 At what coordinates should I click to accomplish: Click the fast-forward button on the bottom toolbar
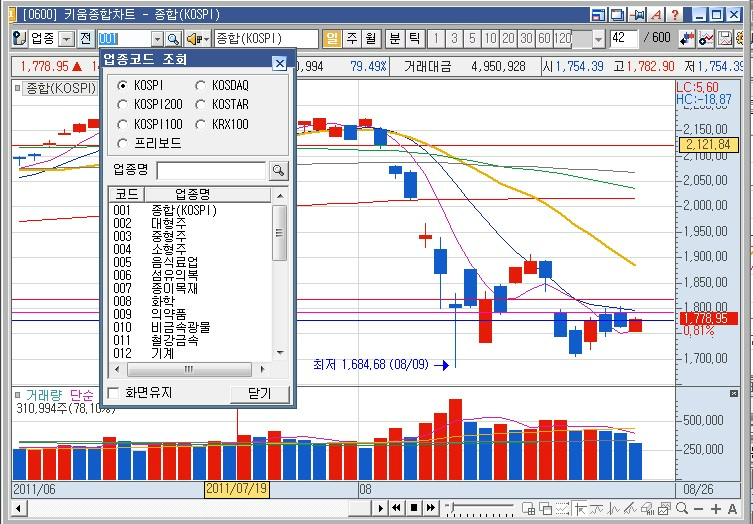pyautogui.click(x=431, y=508)
